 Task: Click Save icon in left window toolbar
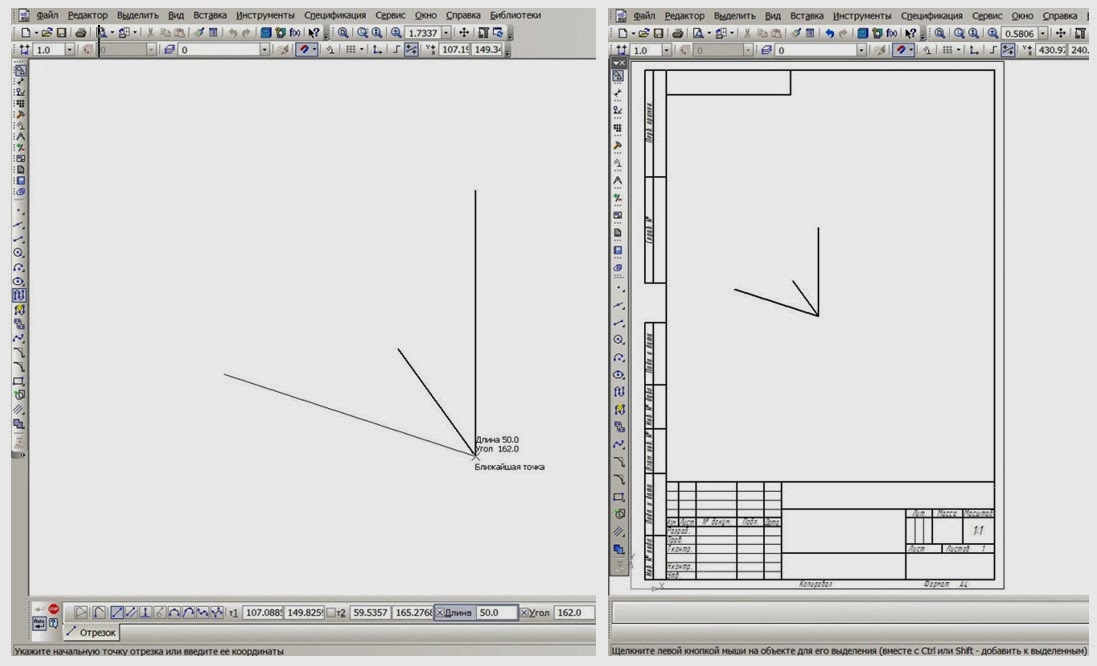click(x=62, y=32)
